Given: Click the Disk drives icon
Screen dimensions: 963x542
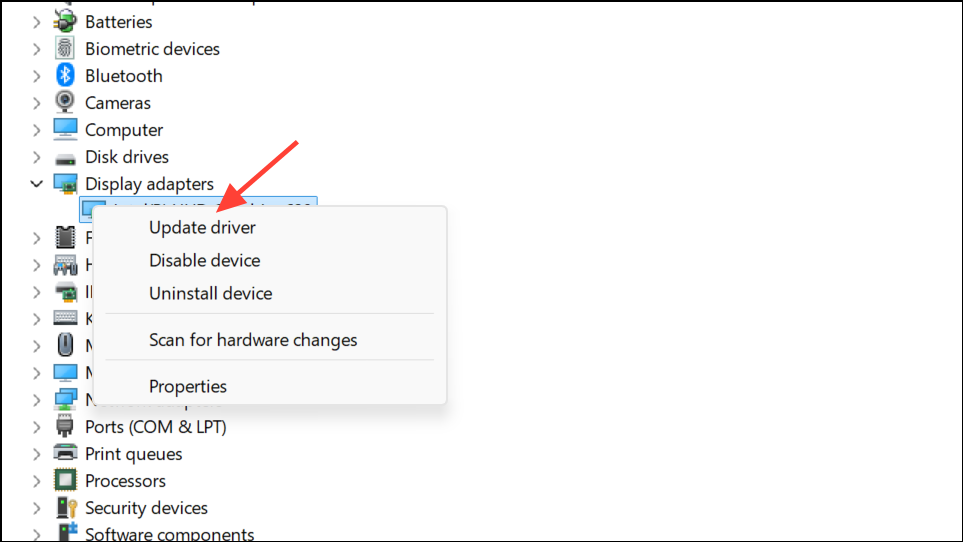Looking at the screenshot, I should 65,159.
